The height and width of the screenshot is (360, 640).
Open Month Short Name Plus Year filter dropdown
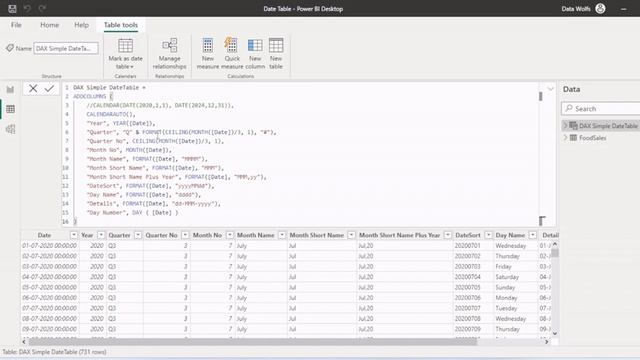click(x=448, y=235)
